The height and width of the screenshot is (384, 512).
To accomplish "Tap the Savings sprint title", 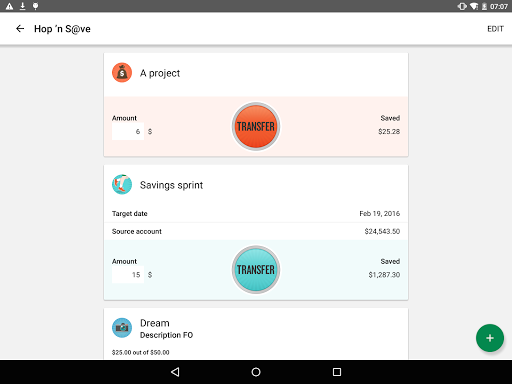I will click(171, 185).
